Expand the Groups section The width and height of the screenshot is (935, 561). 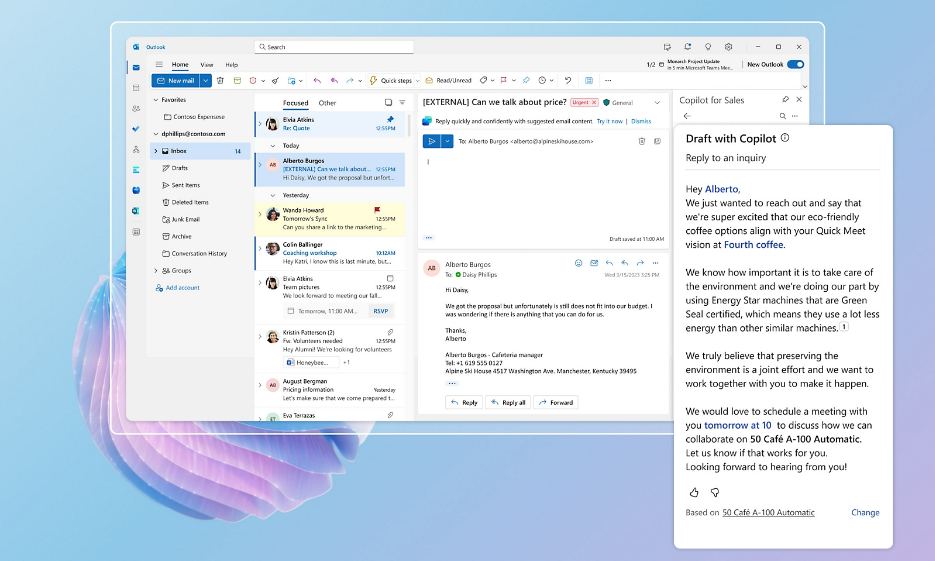pos(156,270)
